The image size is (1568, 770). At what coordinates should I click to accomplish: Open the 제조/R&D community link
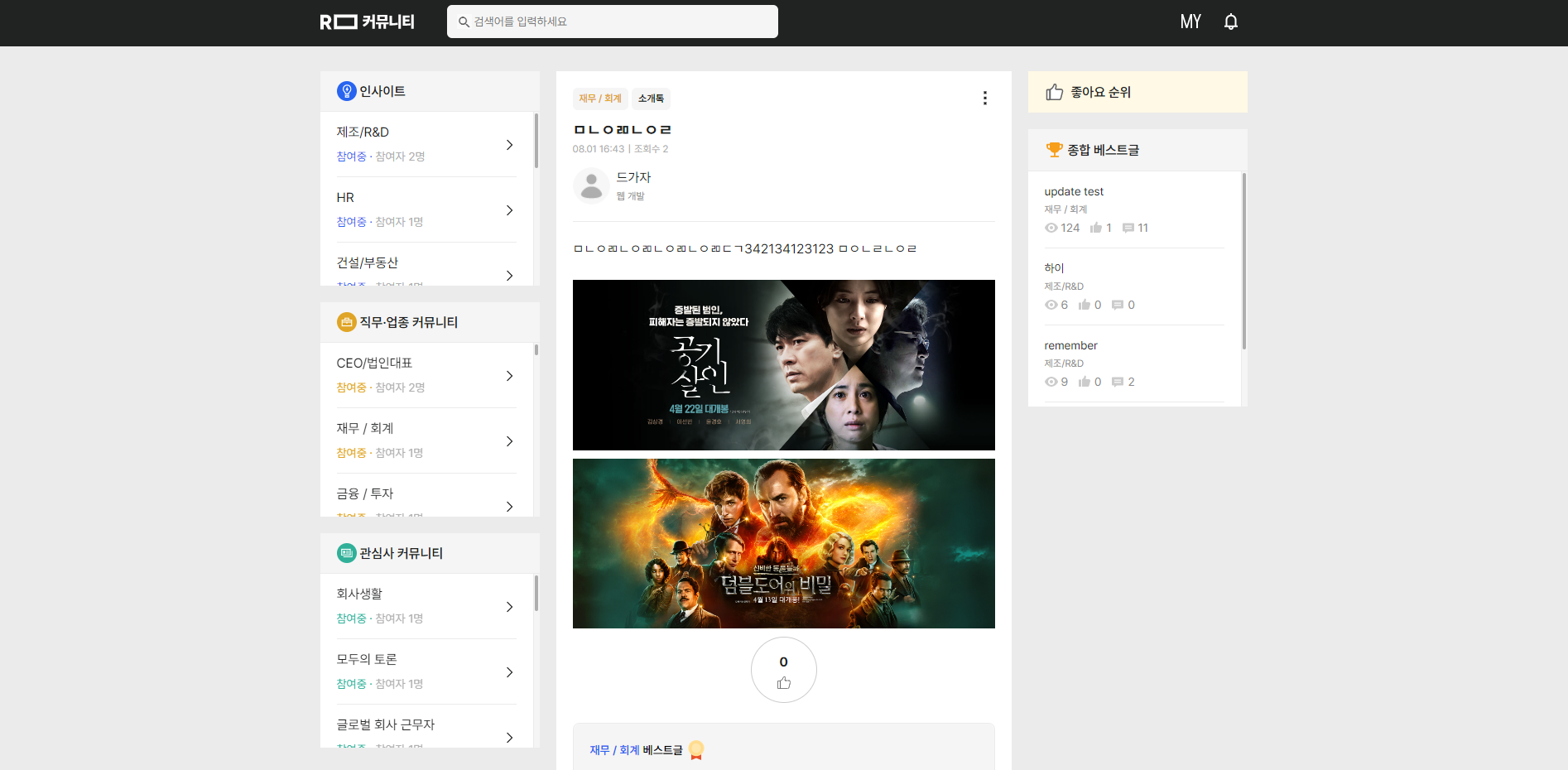click(x=363, y=132)
